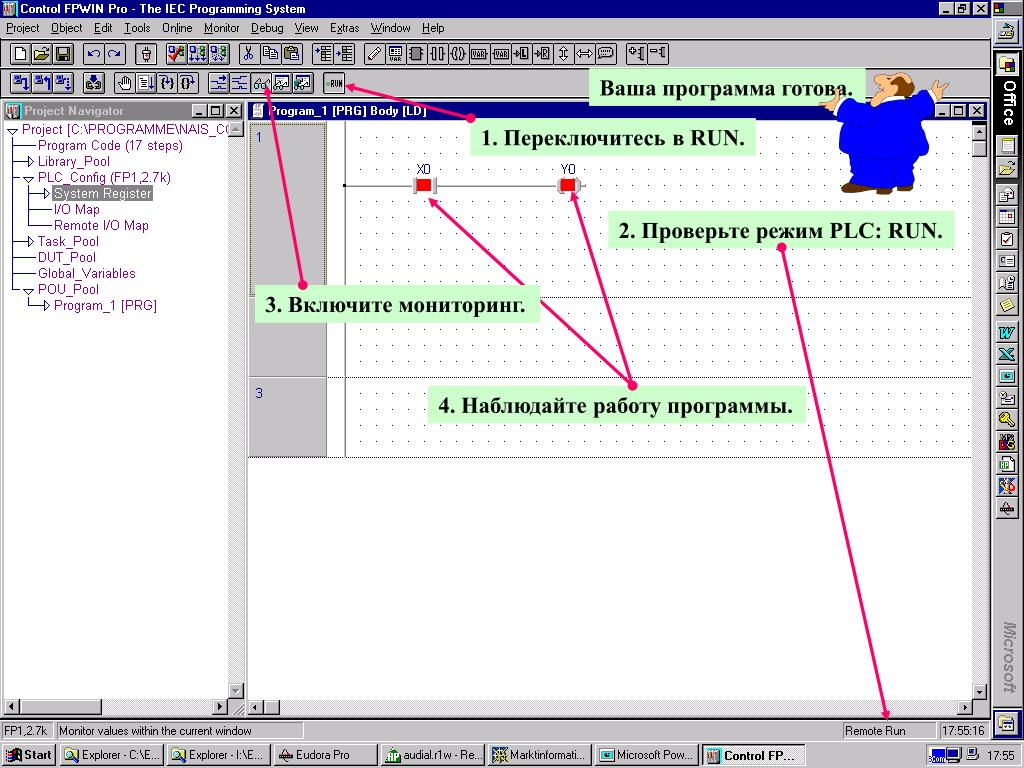Insert a jump with the arrow-L icon
This screenshot has width=1024, height=768.
521,54
